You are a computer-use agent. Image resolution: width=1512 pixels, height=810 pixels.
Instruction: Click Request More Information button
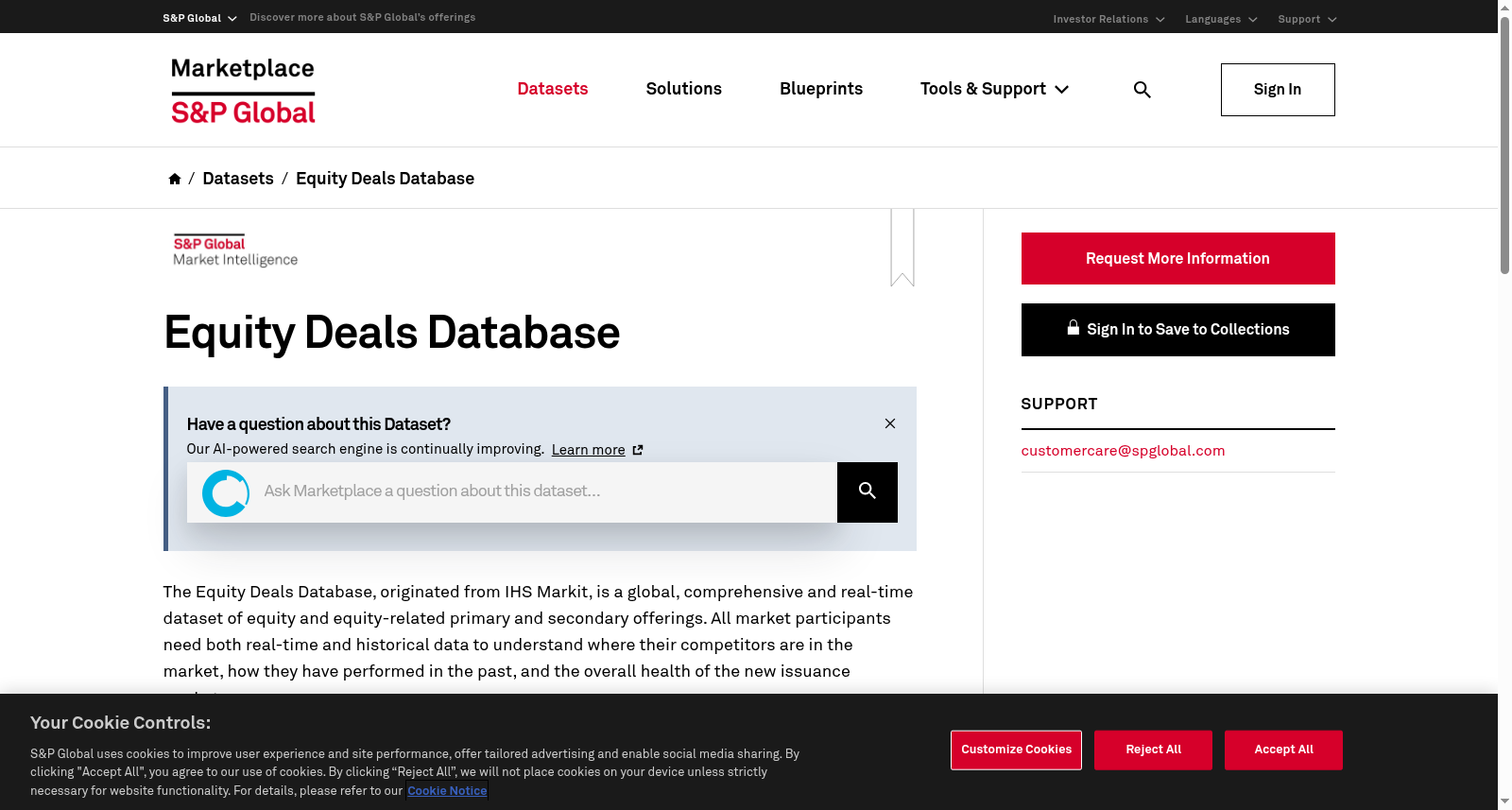point(1178,258)
